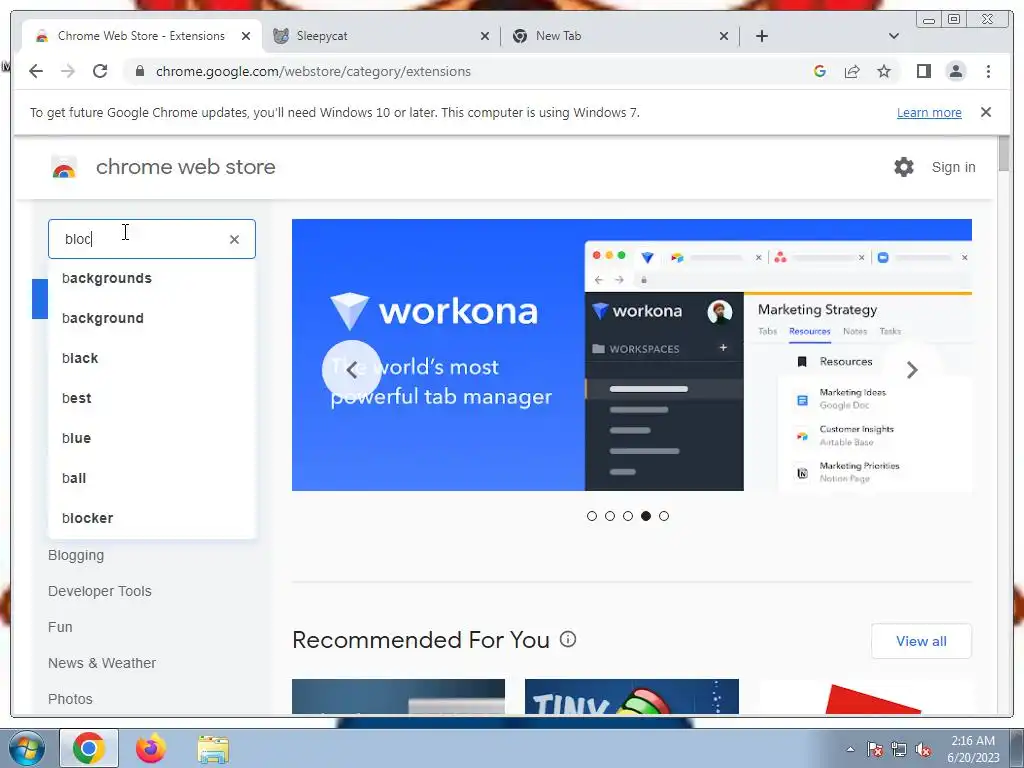Dismiss the Windows 7 update notice

985,112
